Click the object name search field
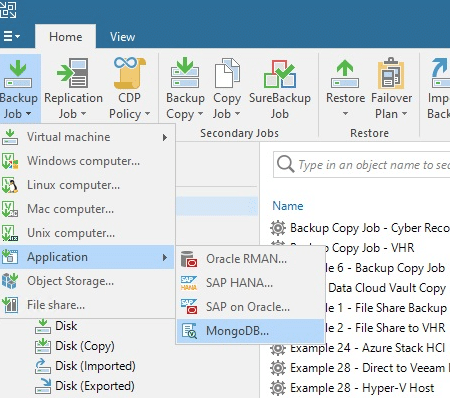This screenshot has width=450, height=398. click(x=362, y=165)
